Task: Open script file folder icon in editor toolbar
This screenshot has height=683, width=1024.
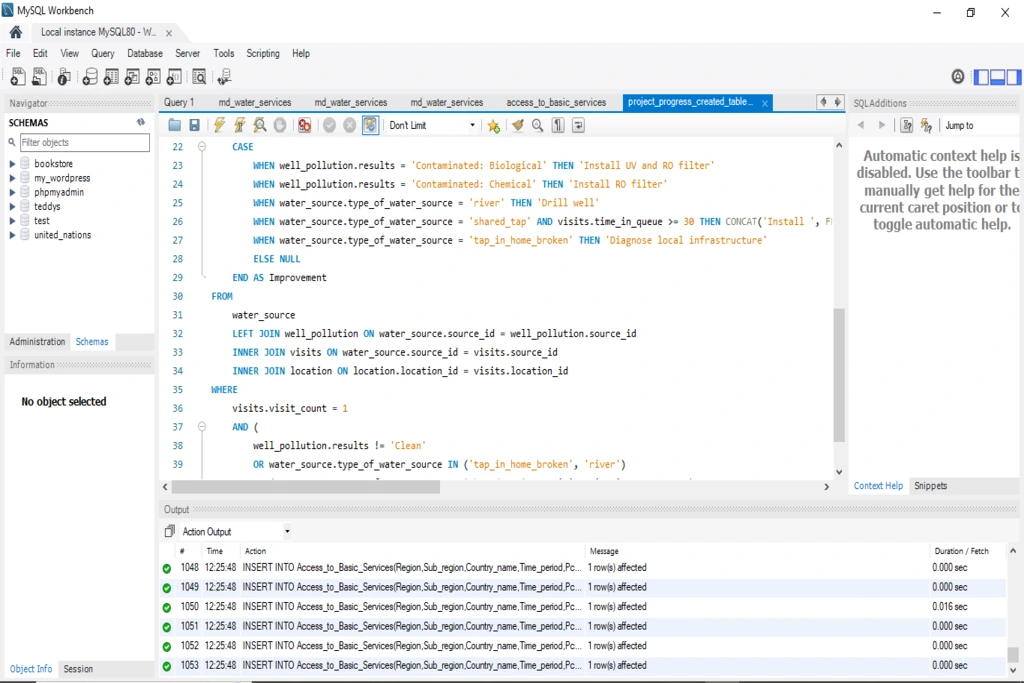Action: coord(174,125)
